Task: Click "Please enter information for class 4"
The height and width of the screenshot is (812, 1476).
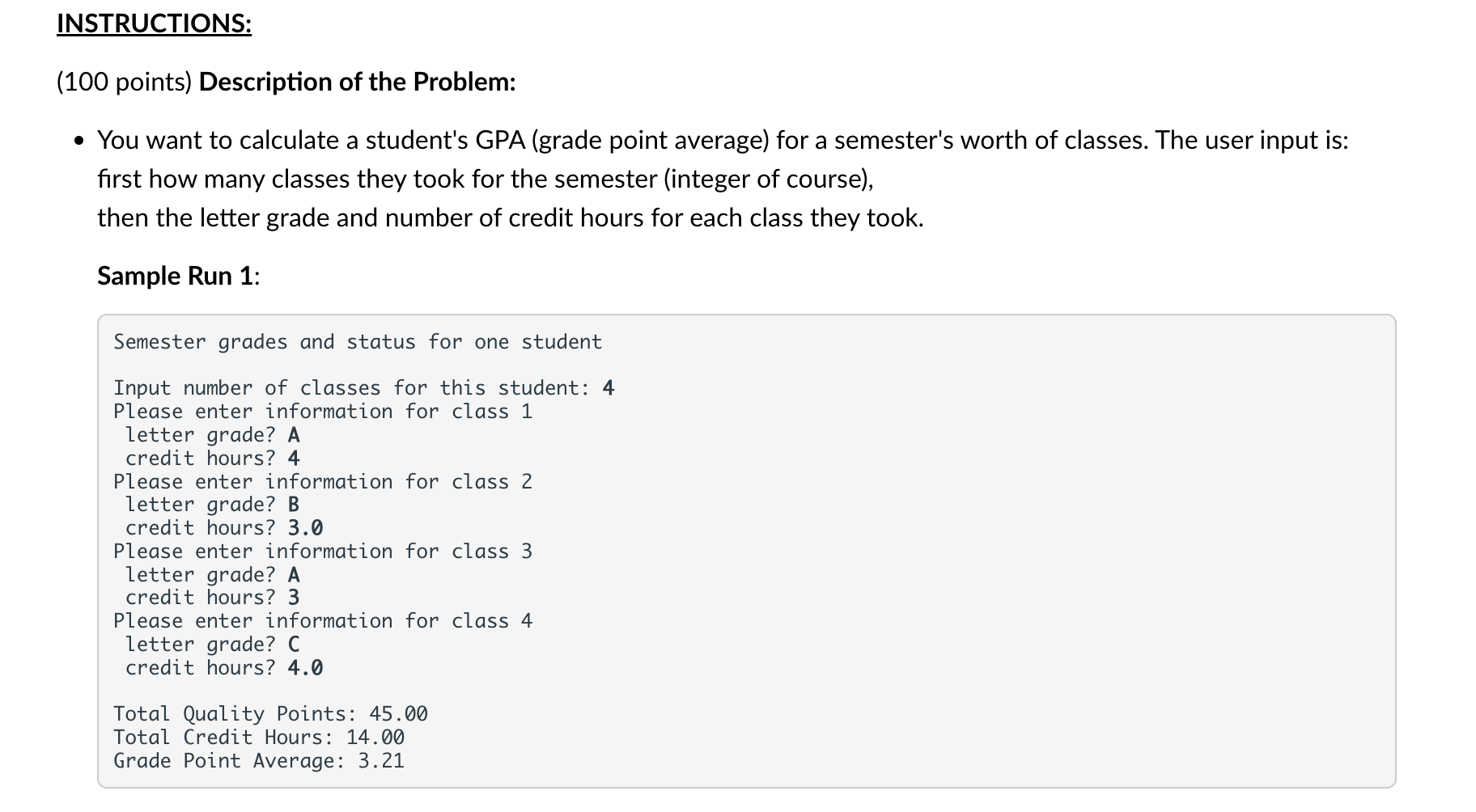Action: tap(322, 621)
